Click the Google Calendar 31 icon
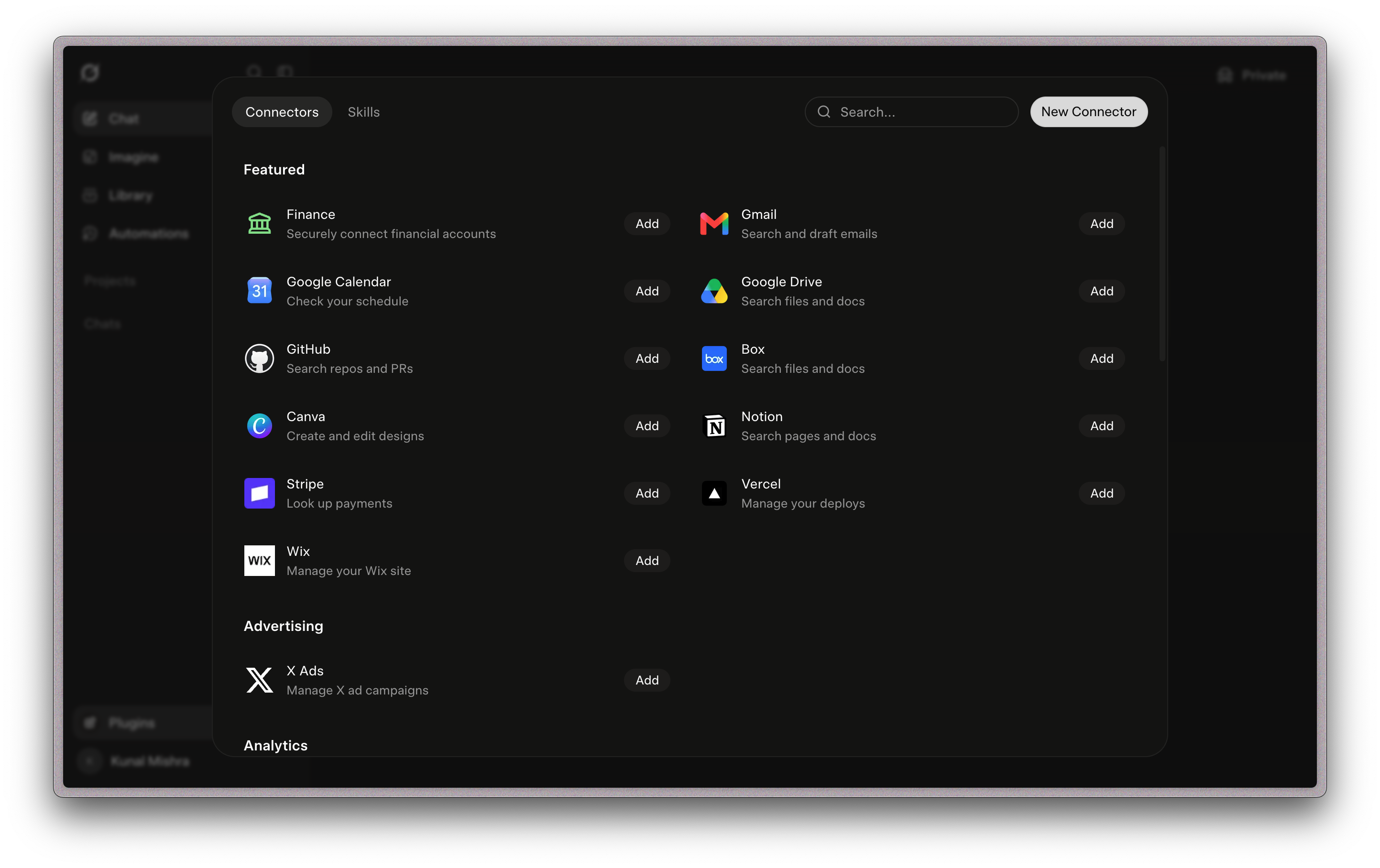The height and width of the screenshot is (868, 1380). 260,291
